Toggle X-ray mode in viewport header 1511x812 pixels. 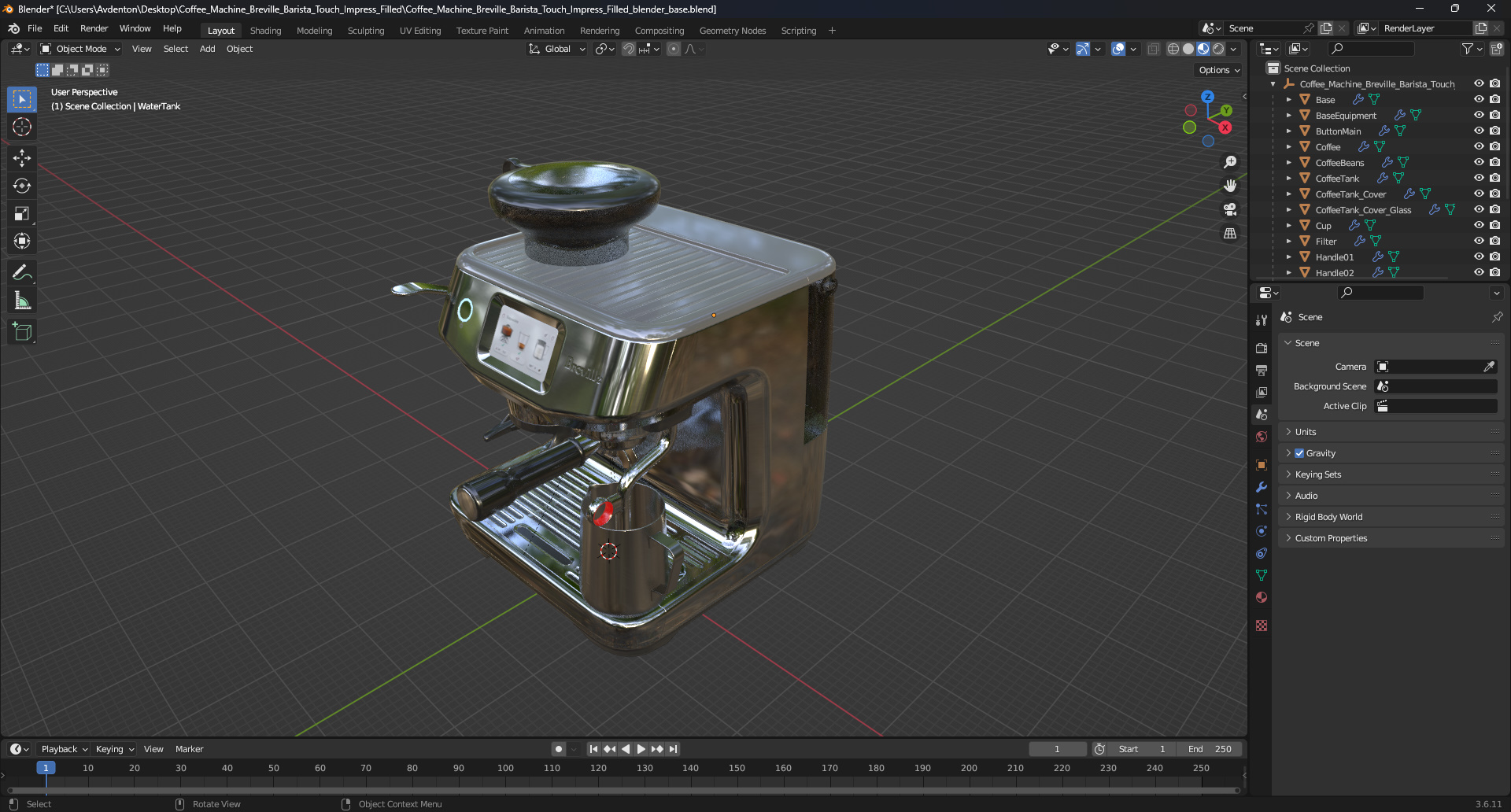pos(1153,49)
